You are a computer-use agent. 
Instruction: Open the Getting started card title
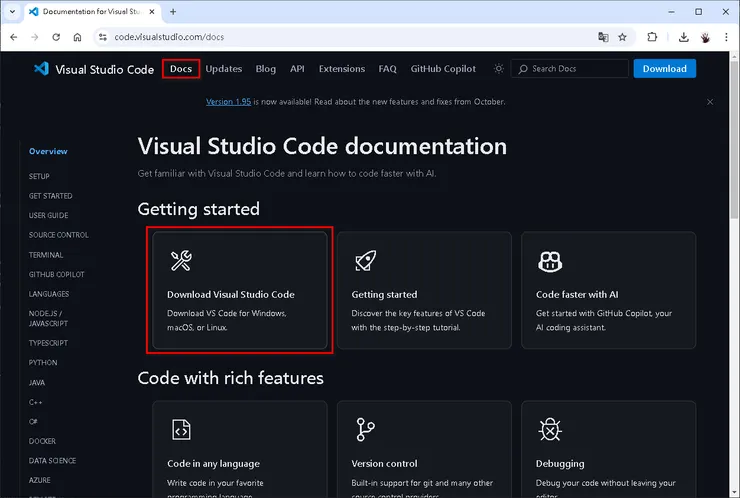(384, 295)
